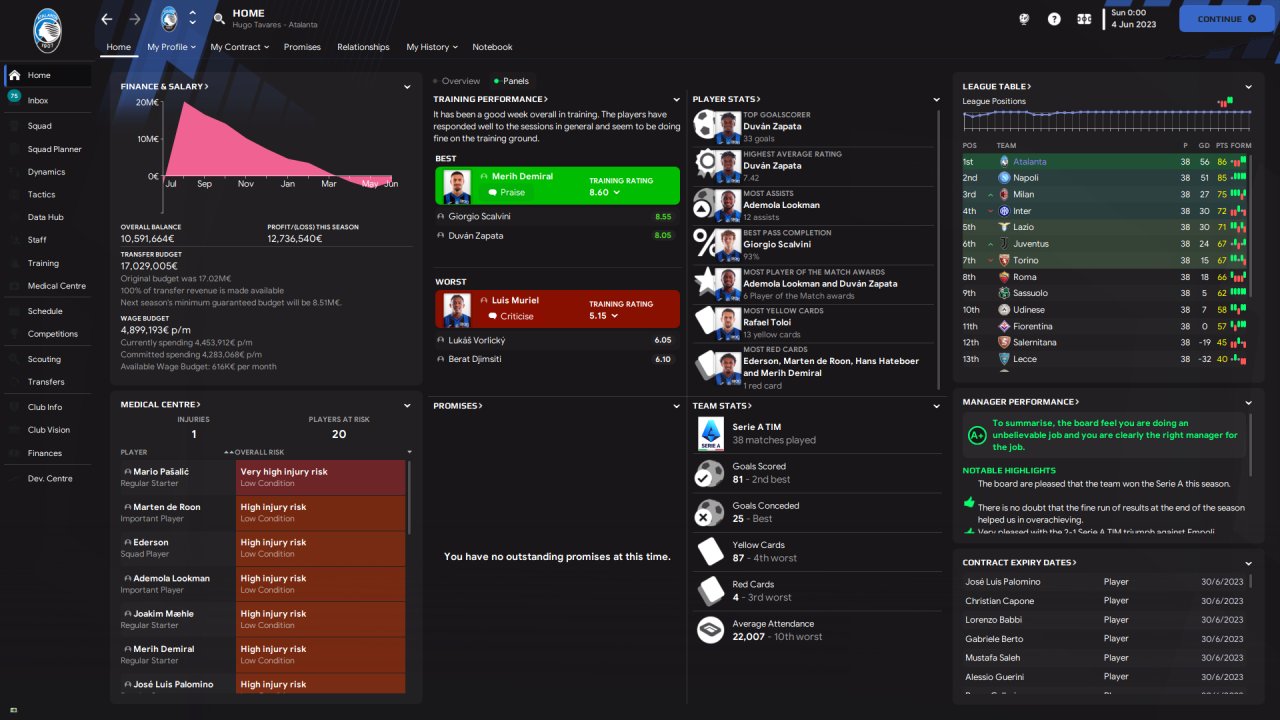Click Luis Muriel's portrait in Training Performance
This screenshot has width=1280, height=720.
click(458, 309)
